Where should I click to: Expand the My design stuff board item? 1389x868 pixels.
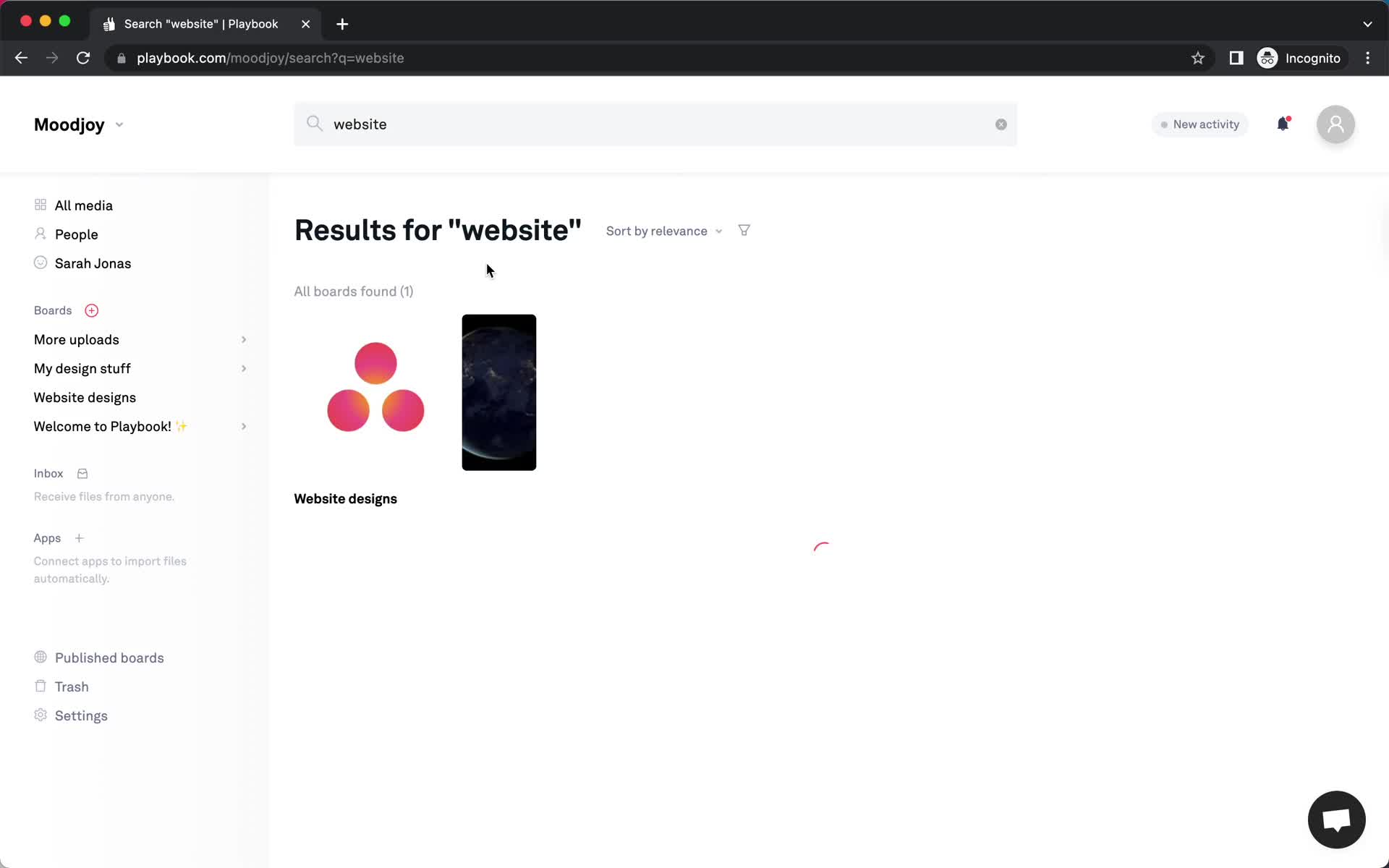(242, 368)
